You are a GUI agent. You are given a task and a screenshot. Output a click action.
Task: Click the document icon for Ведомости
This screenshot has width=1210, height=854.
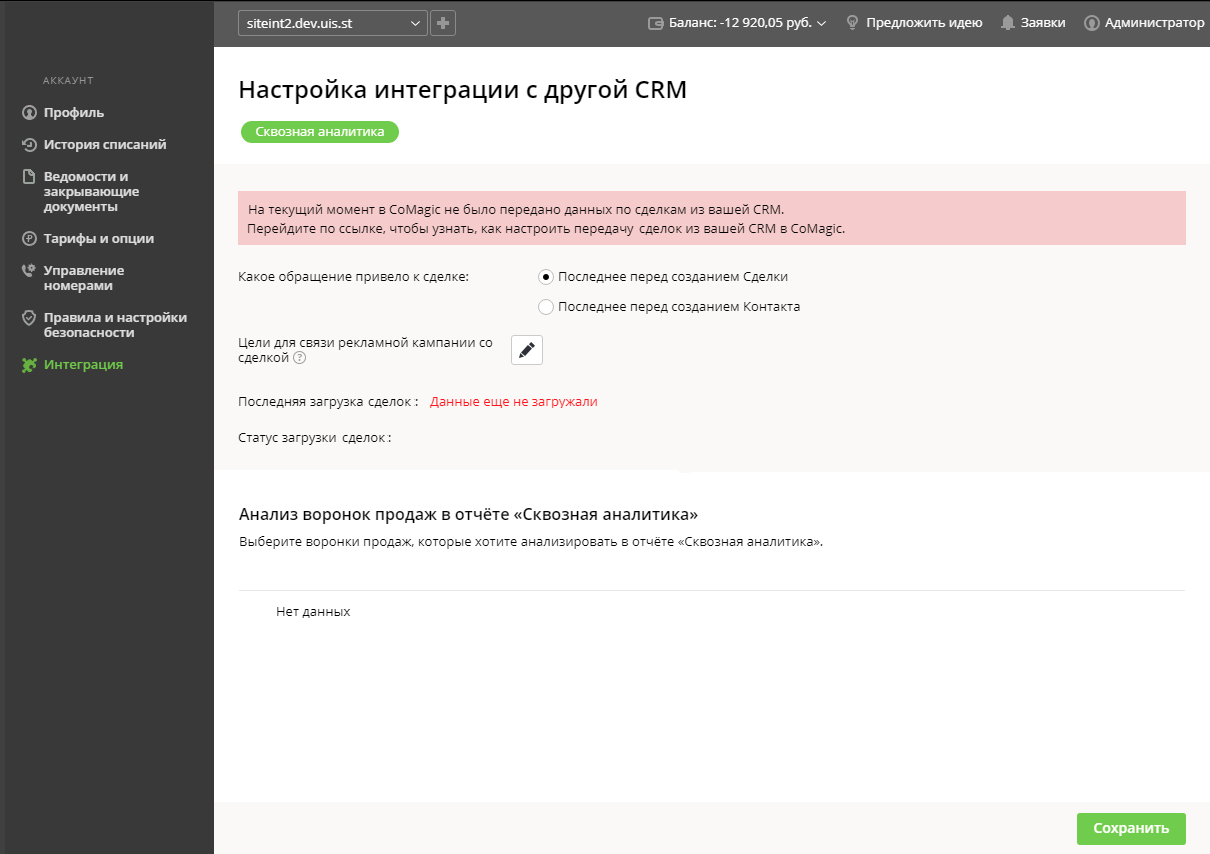tap(29, 177)
